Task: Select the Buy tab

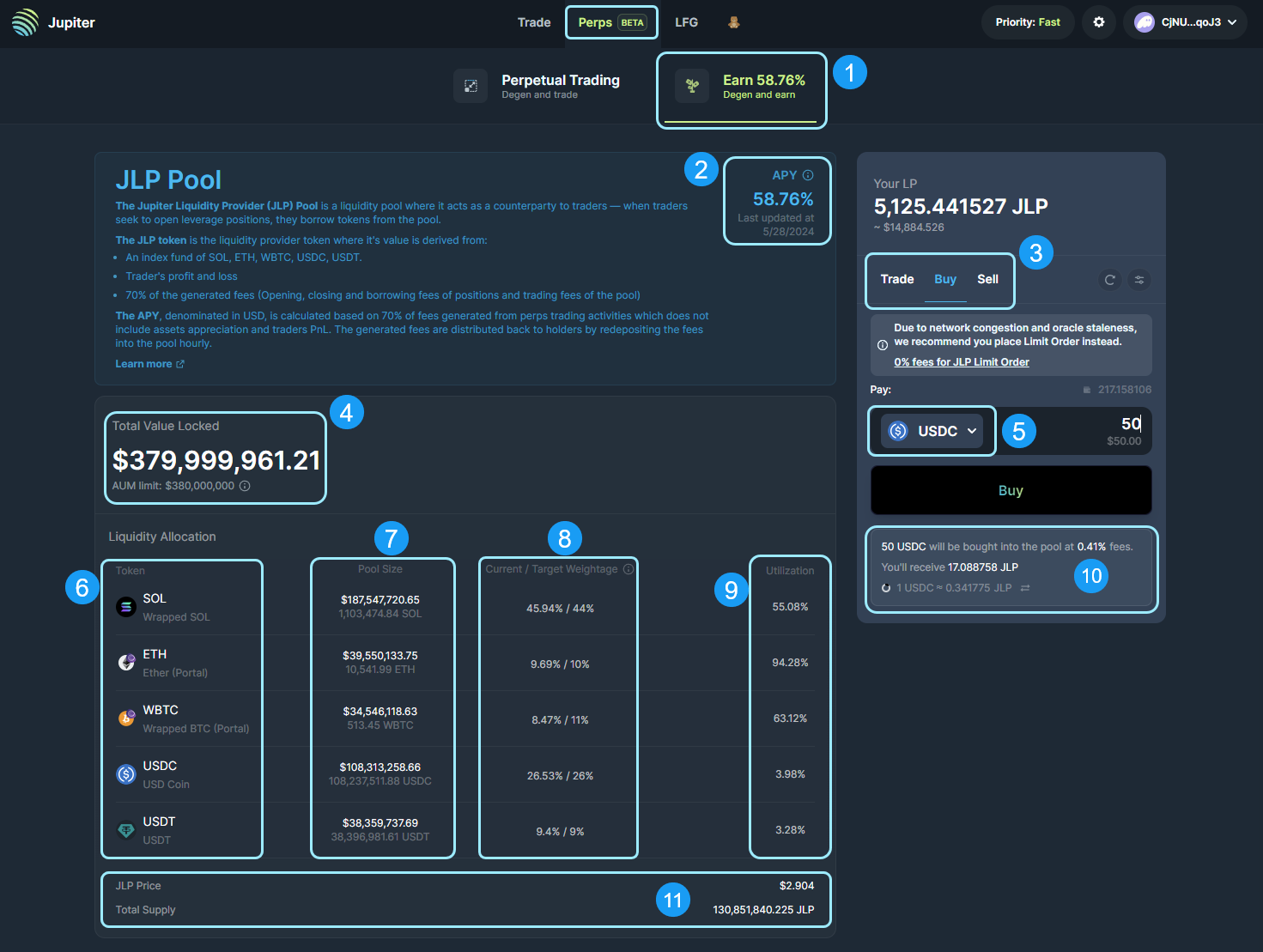Action: click(x=944, y=279)
